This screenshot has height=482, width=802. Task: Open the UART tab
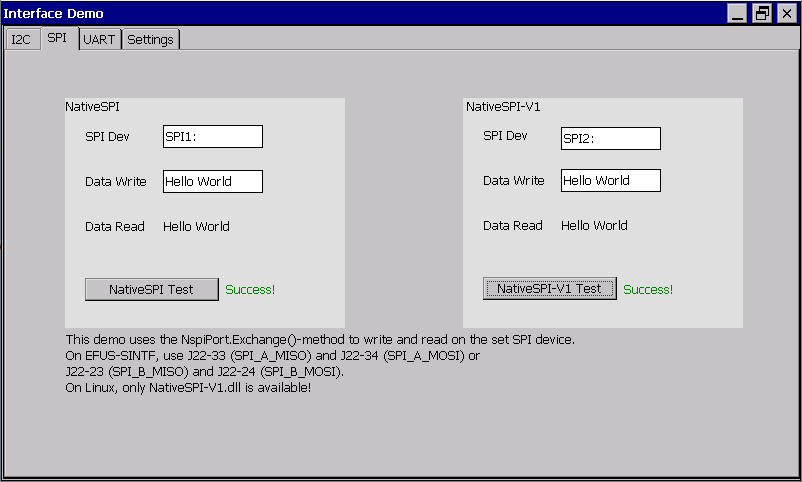(99, 39)
